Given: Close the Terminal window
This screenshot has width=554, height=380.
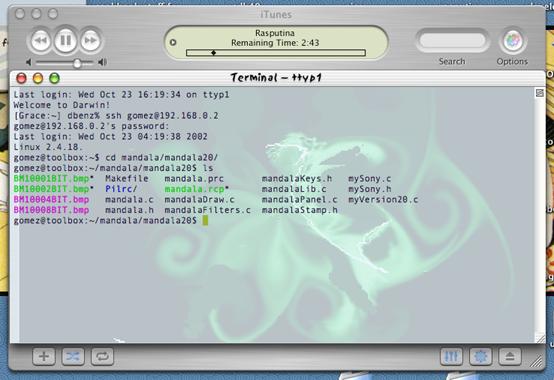Looking at the screenshot, I should (x=22, y=78).
